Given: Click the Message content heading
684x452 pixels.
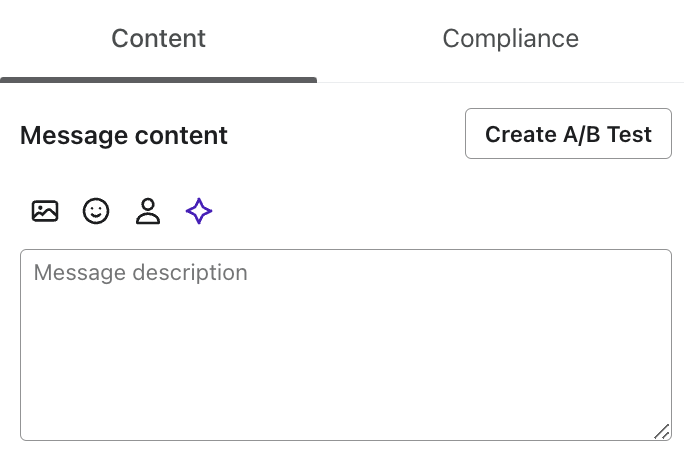Looking at the screenshot, I should tap(124, 135).
